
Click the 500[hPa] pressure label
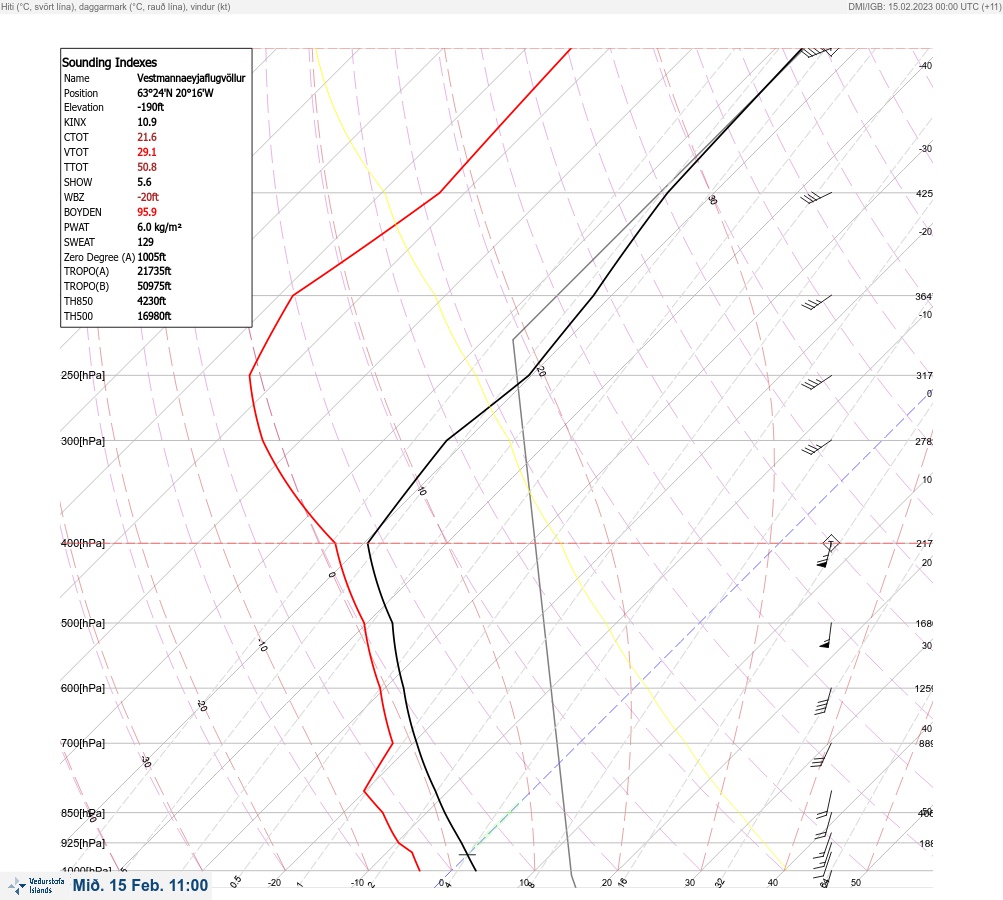83,623
